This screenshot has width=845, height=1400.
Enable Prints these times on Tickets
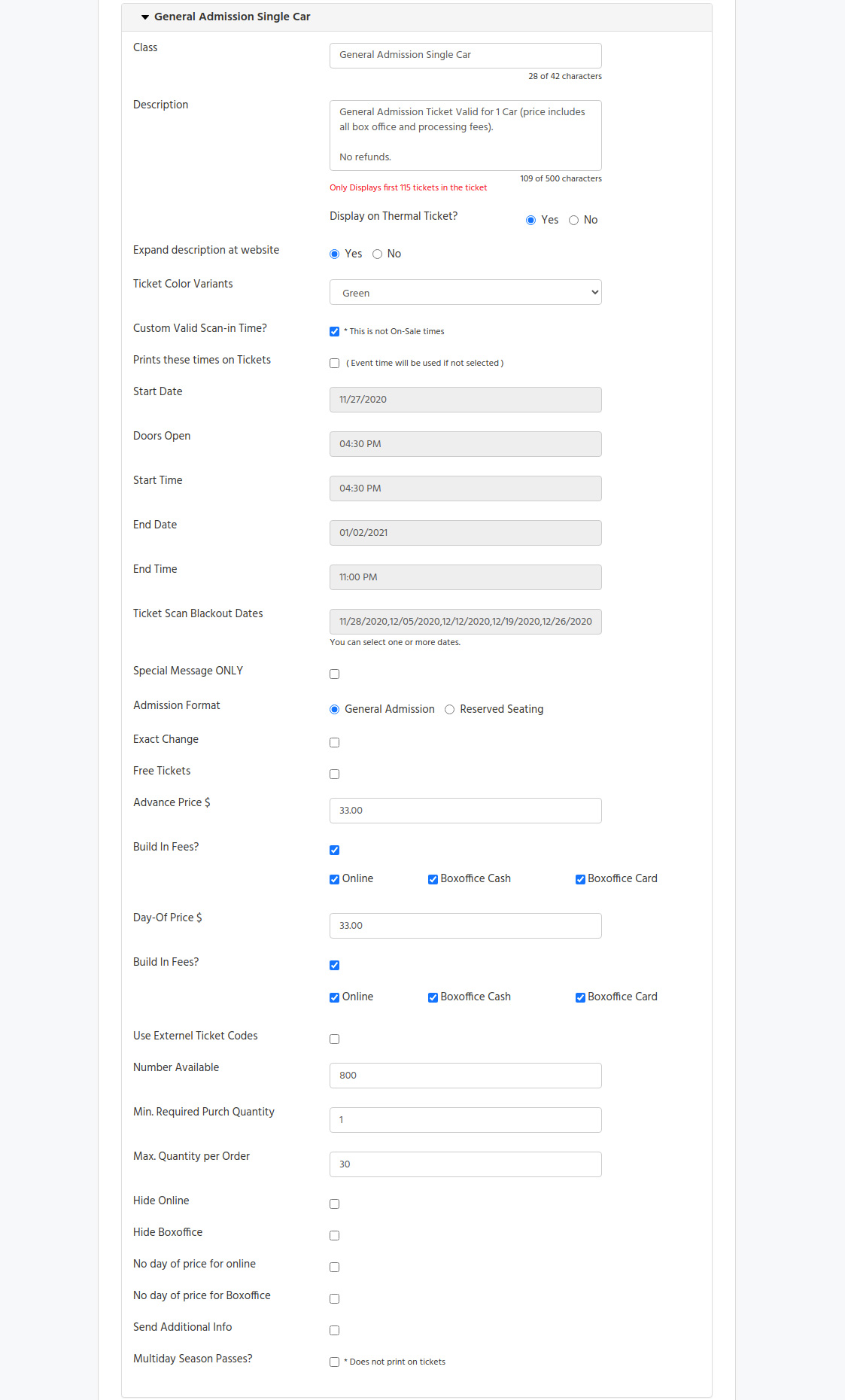(335, 364)
